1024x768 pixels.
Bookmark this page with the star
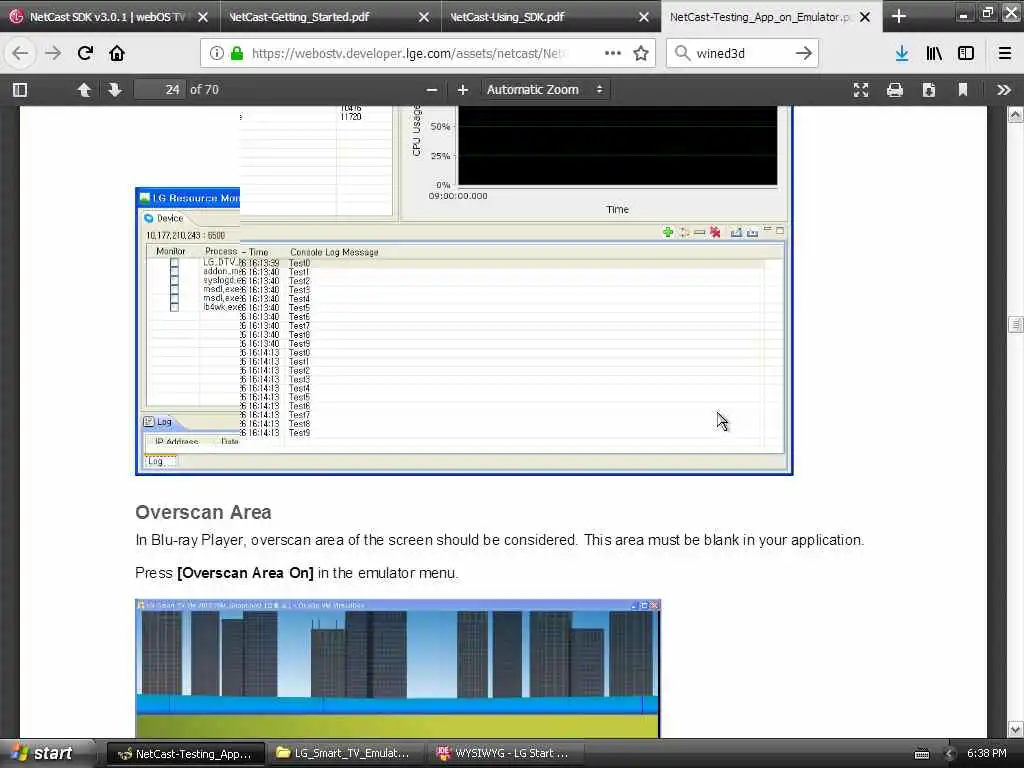coord(641,54)
